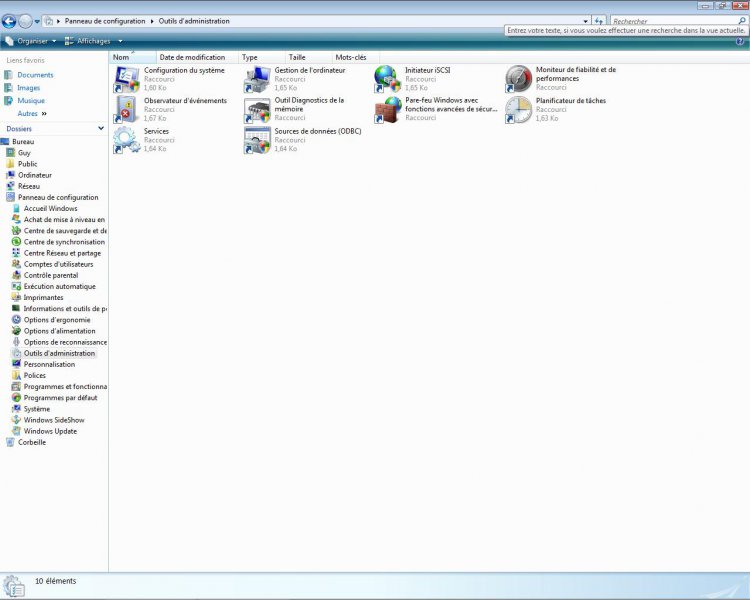
Task: Open Gestion de l'ordinateur icon
Action: 257,79
